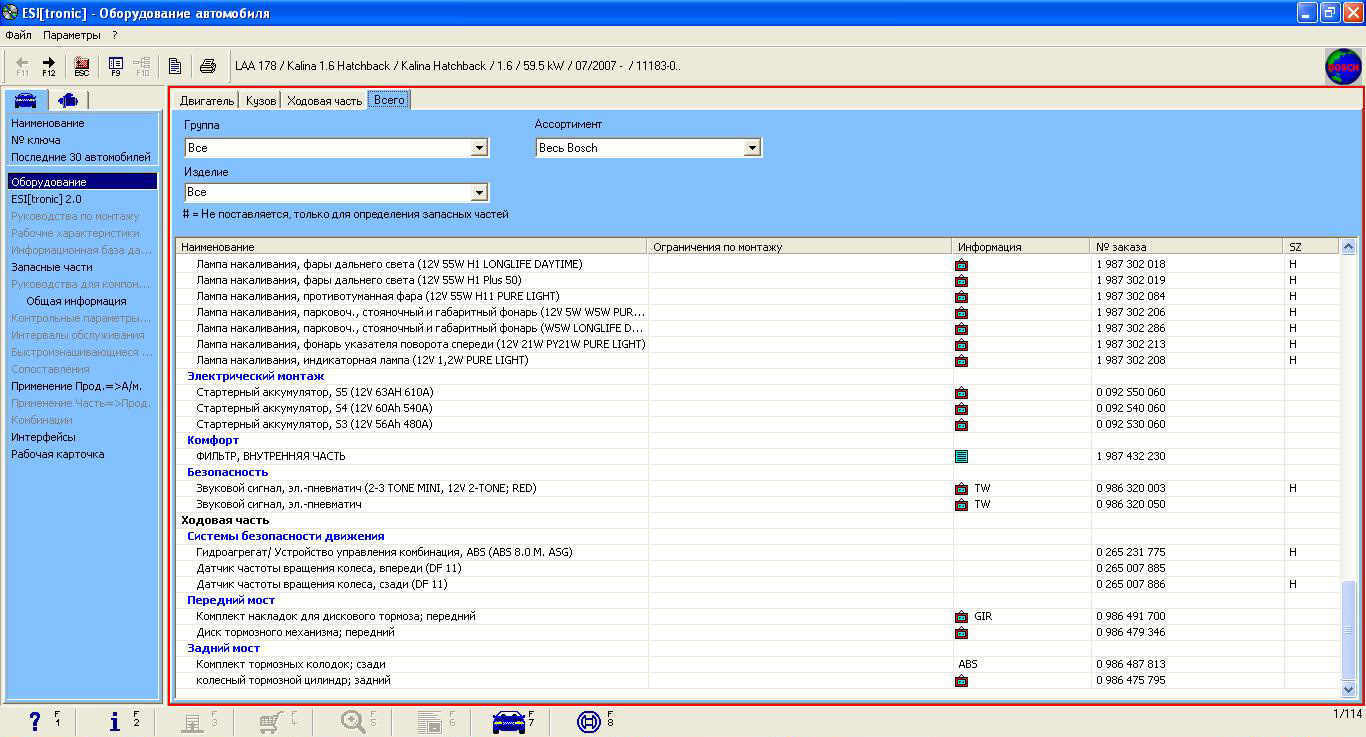
Task: Open Рабочая карточка in sidebar
Action: pos(57,454)
